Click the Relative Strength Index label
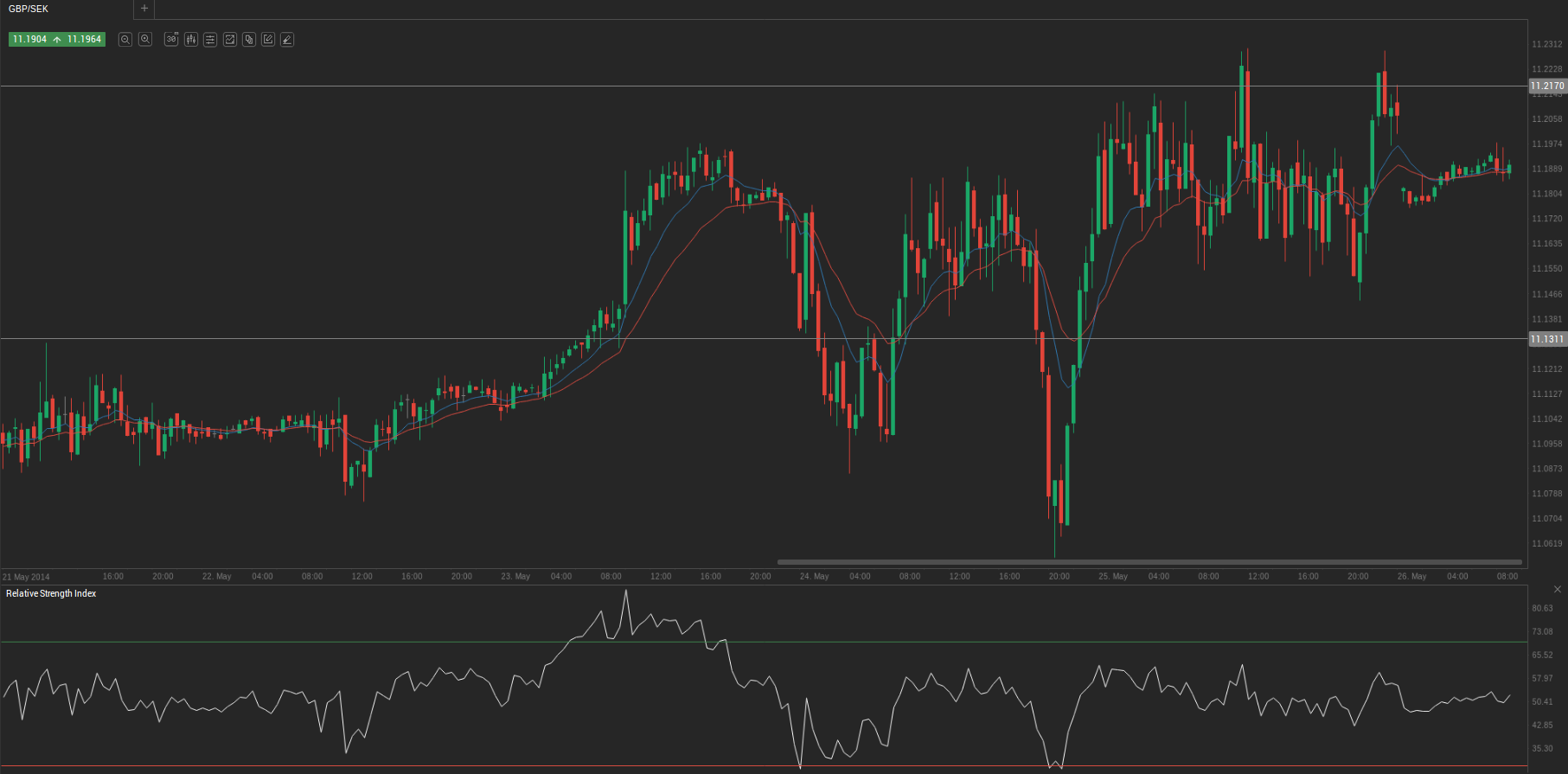The image size is (1568, 774). pos(51,593)
